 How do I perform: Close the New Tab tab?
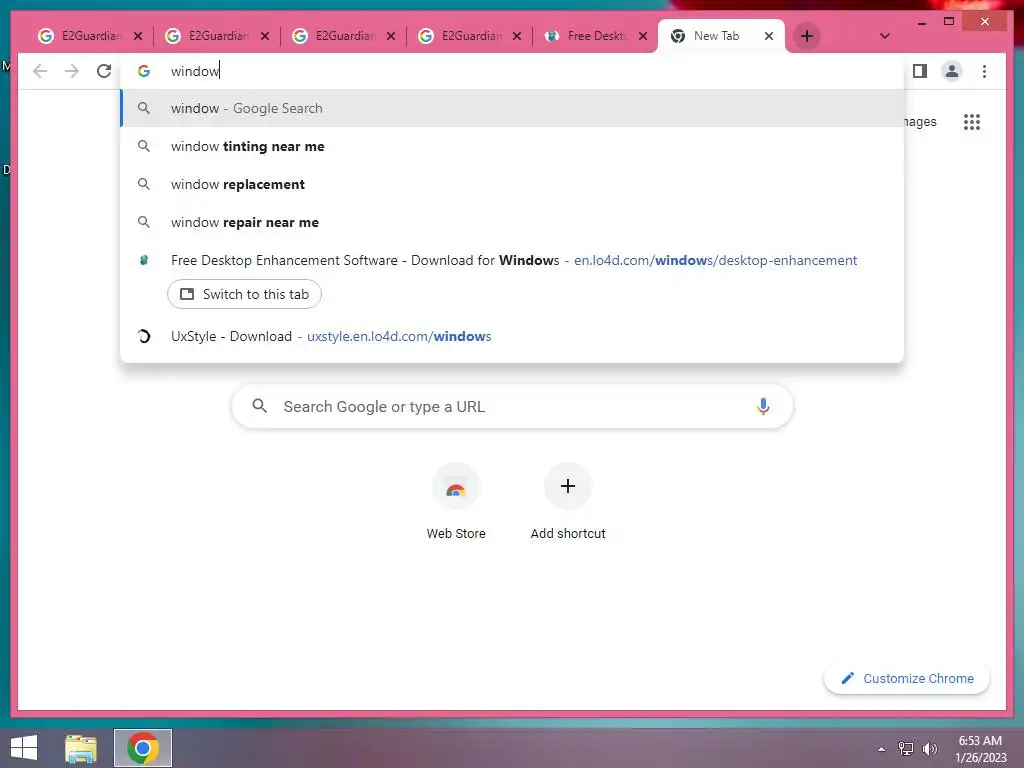769,36
